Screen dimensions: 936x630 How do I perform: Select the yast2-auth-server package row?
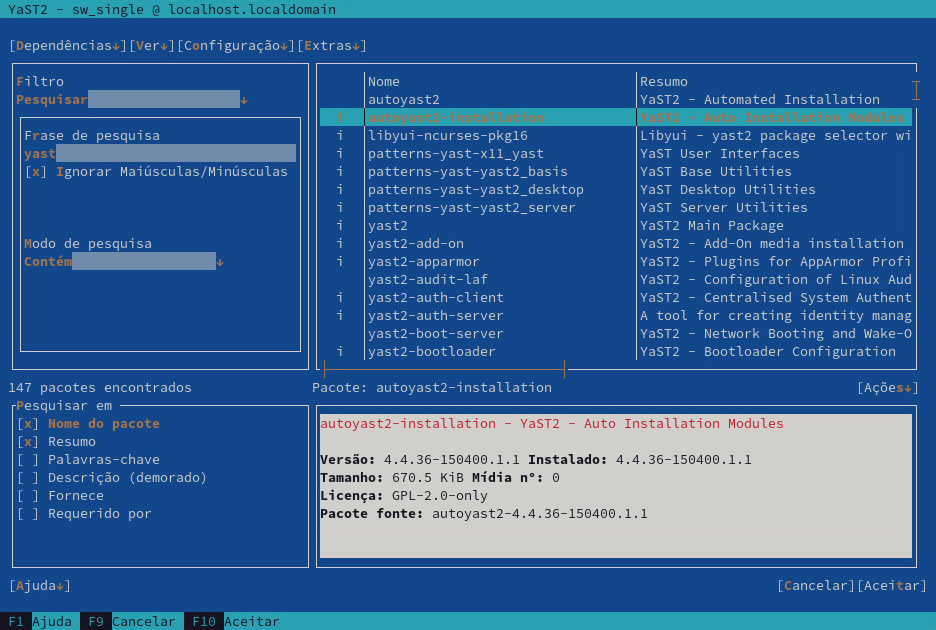pyautogui.click(x=615, y=315)
